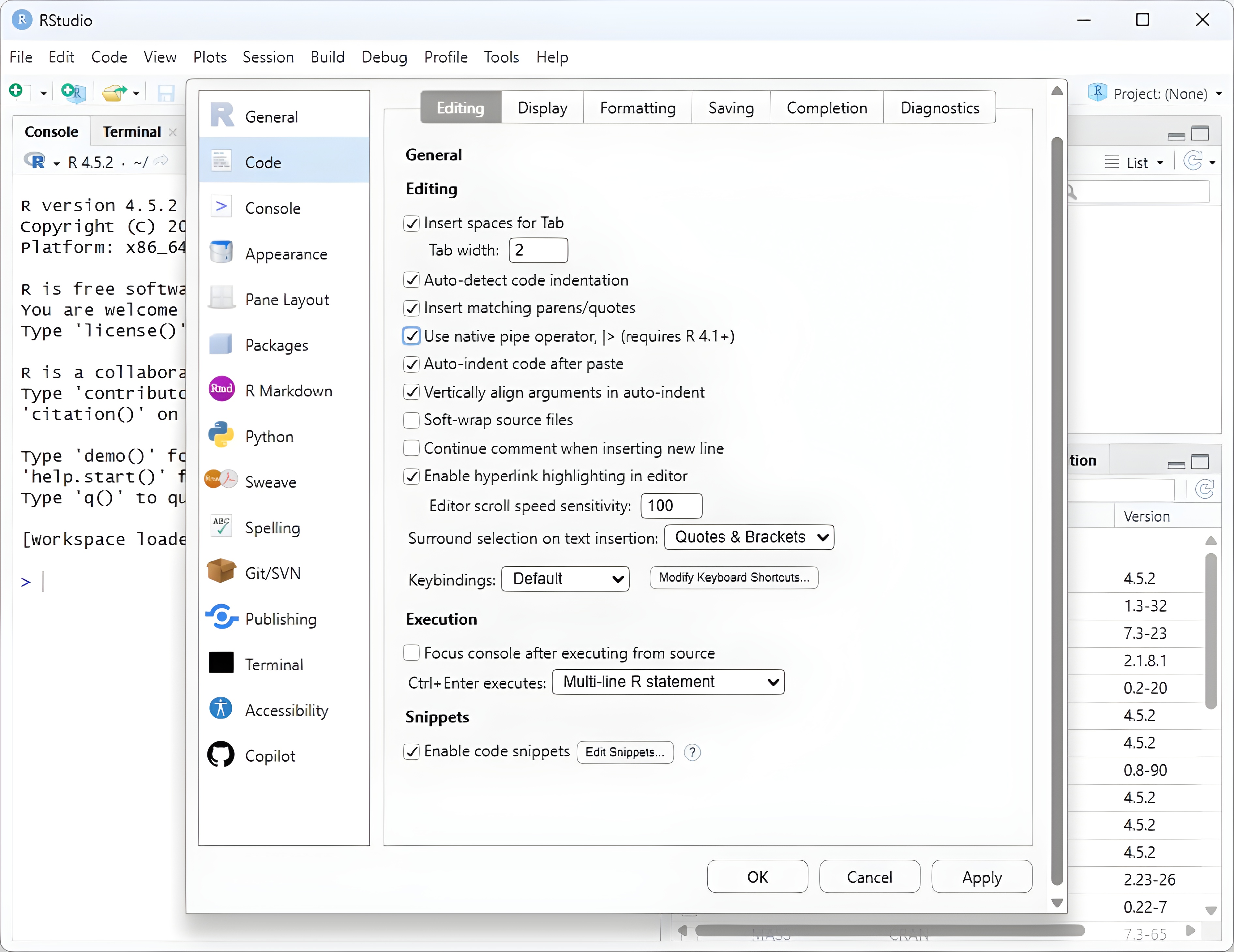The image size is (1234, 952).
Task: Open the Session menu
Action: (x=268, y=57)
